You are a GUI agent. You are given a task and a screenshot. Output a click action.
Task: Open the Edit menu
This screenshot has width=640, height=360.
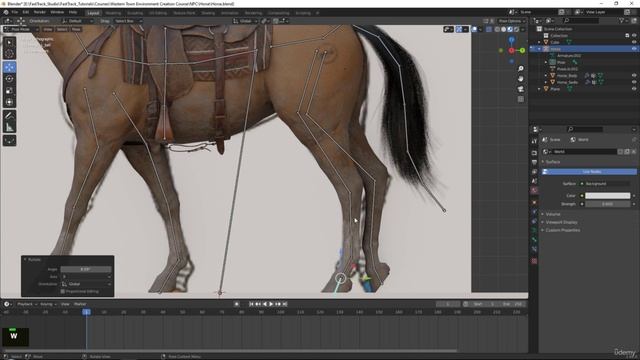26,12
